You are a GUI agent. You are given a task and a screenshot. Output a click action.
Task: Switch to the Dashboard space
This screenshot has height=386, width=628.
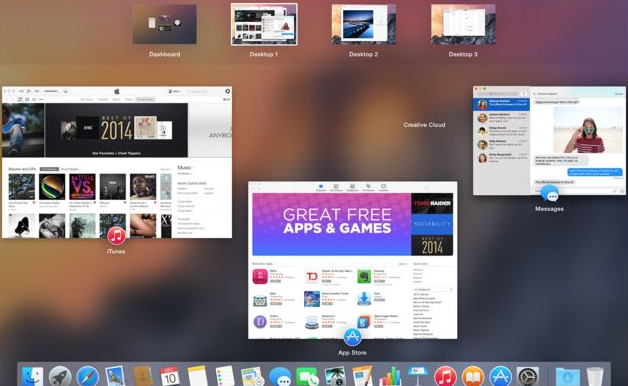coord(165,24)
